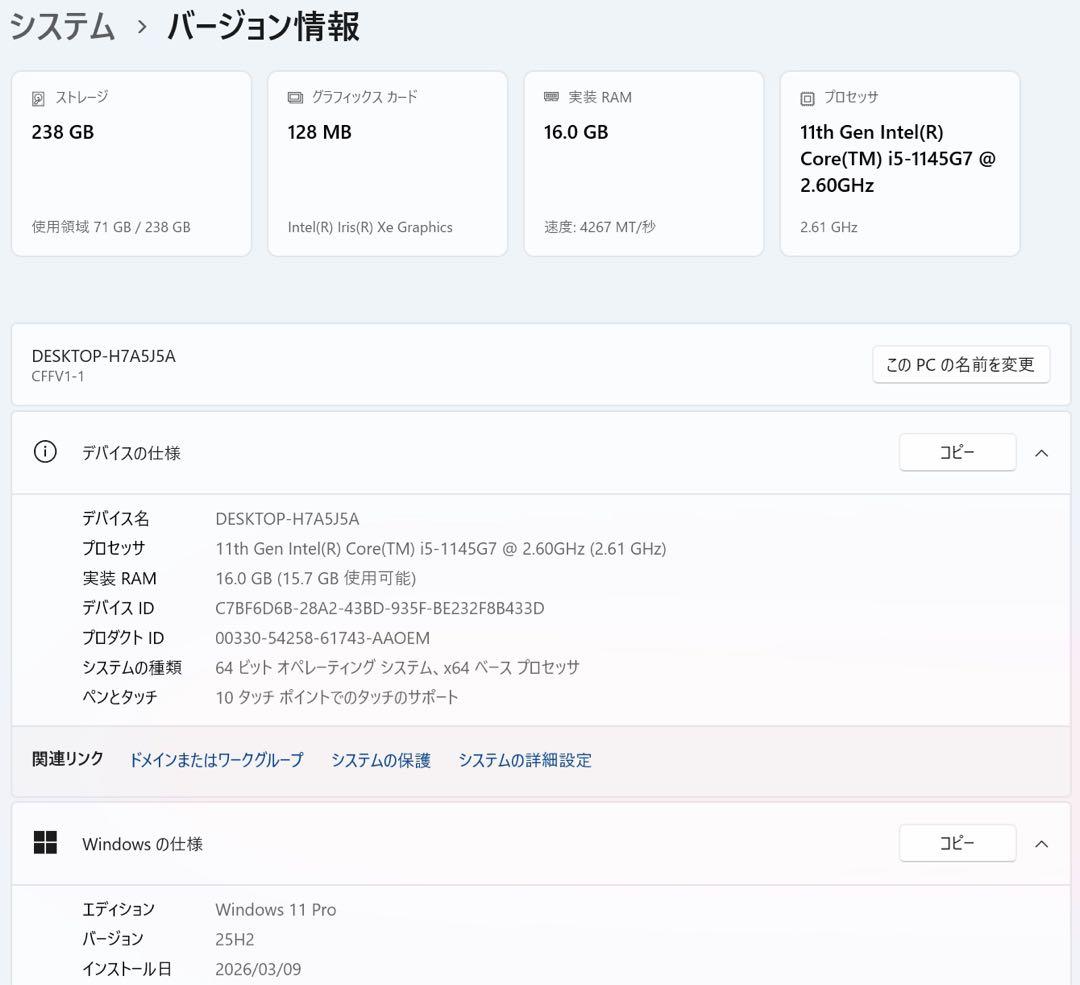Open システム from the breadcrumb
Screen dimensions: 1080x985
coord(62,28)
